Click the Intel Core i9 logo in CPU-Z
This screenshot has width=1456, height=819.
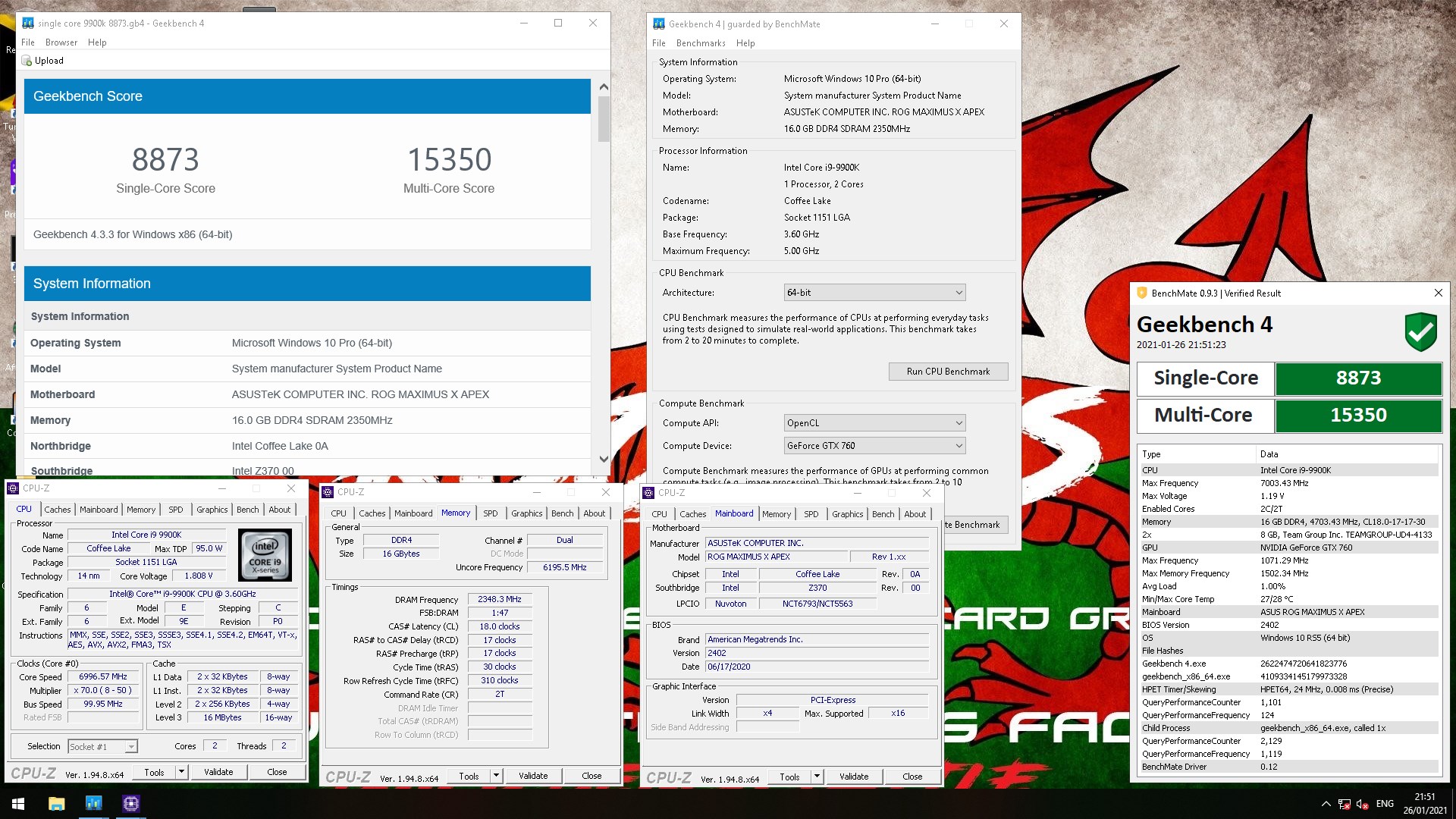pyautogui.click(x=265, y=555)
